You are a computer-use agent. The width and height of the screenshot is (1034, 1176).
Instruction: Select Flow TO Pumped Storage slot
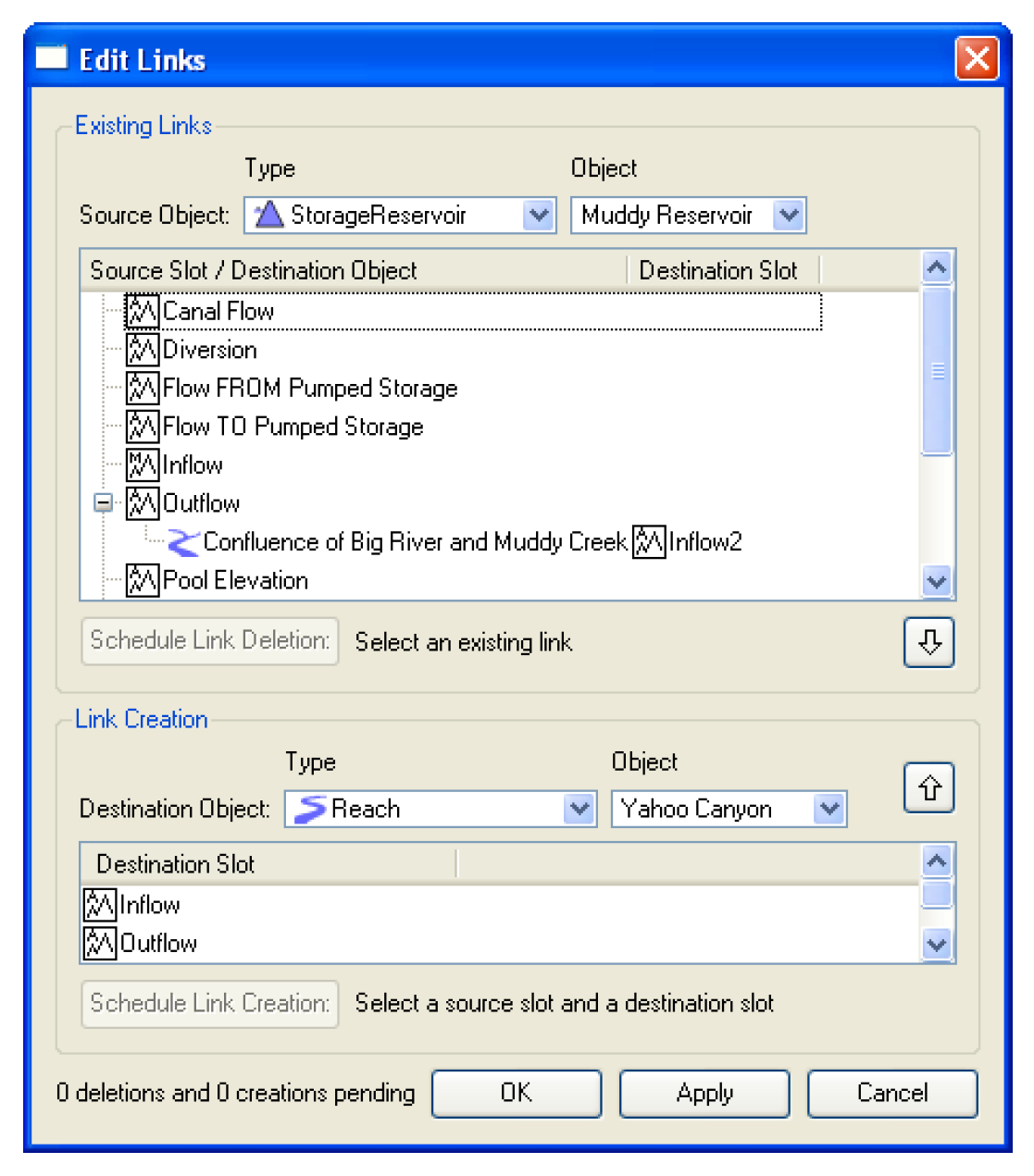(x=293, y=427)
